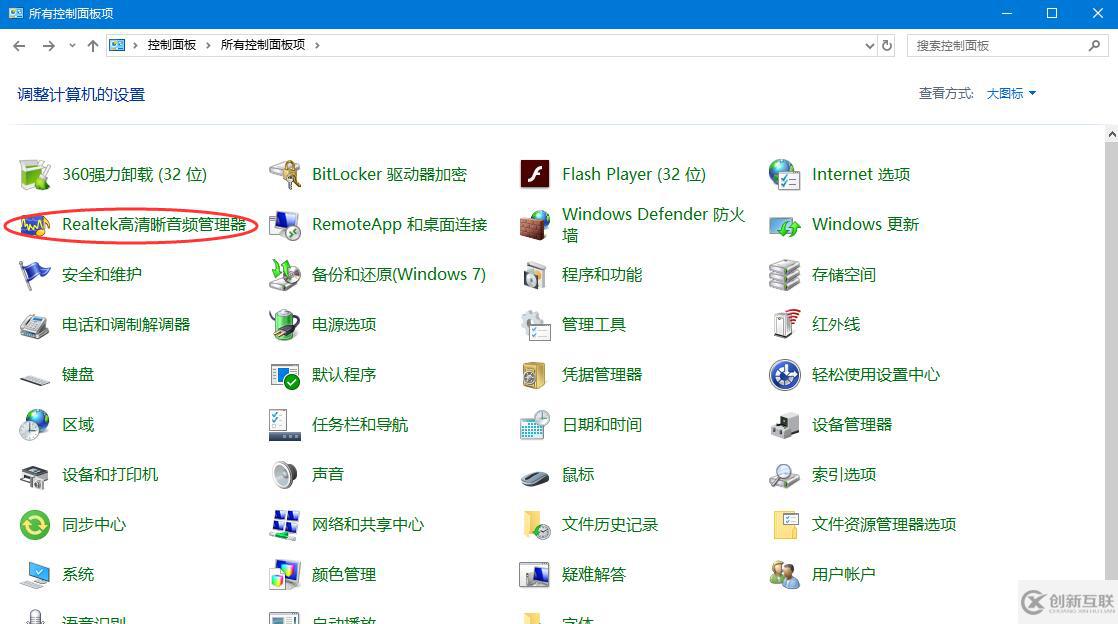
Task: Open 任务栏和导航 icon
Action: [284, 425]
